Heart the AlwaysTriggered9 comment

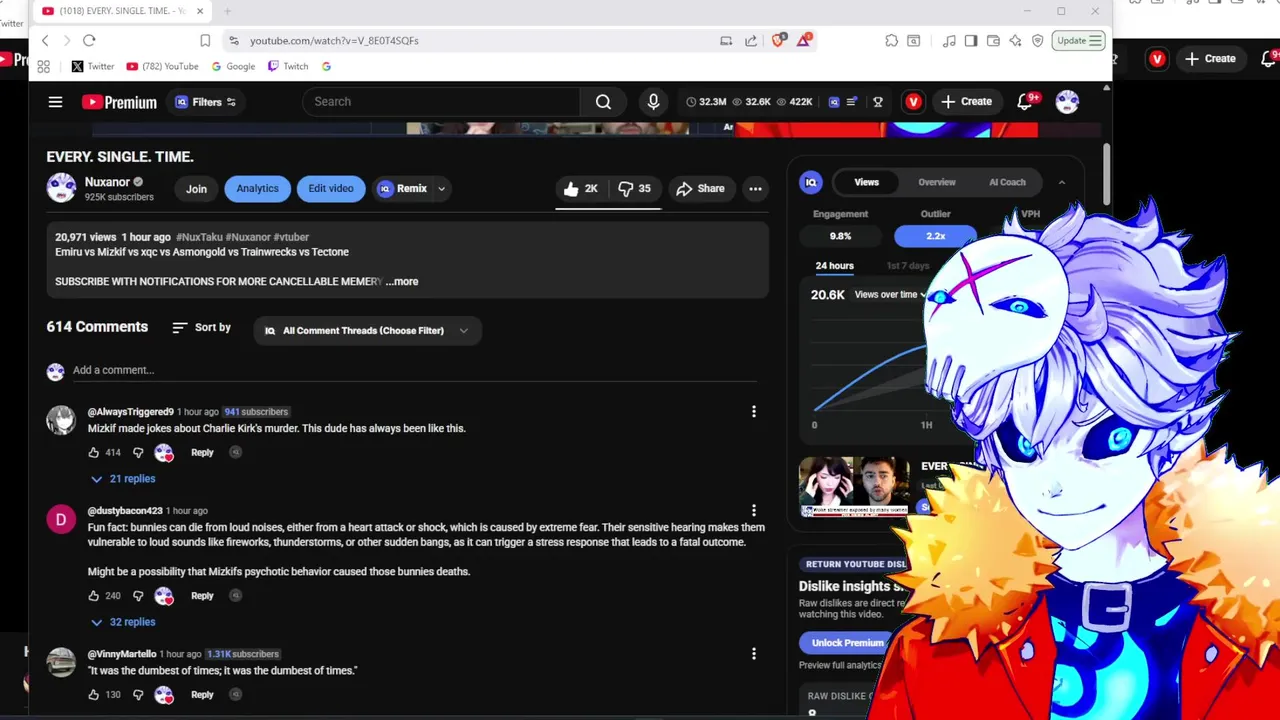point(164,453)
